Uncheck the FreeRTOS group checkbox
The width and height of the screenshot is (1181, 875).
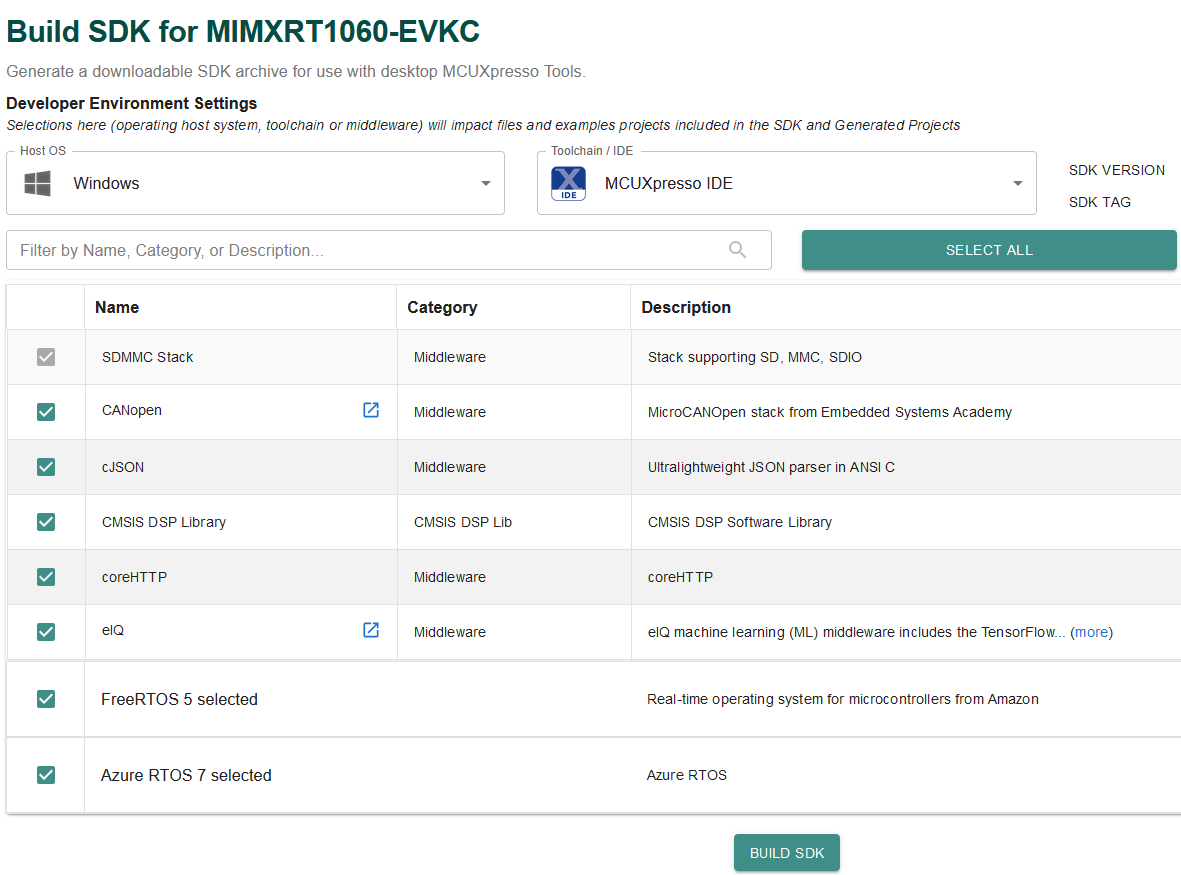(x=46, y=699)
